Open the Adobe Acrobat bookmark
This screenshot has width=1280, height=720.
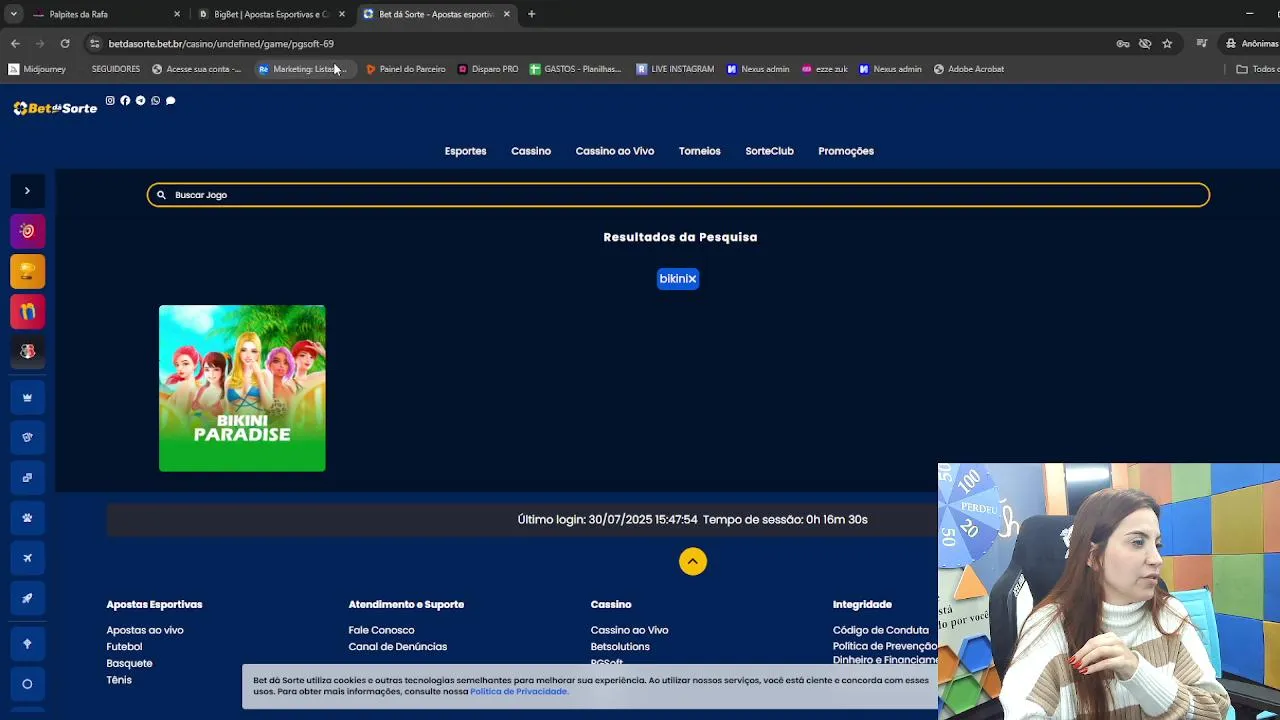(x=969, y=69)
